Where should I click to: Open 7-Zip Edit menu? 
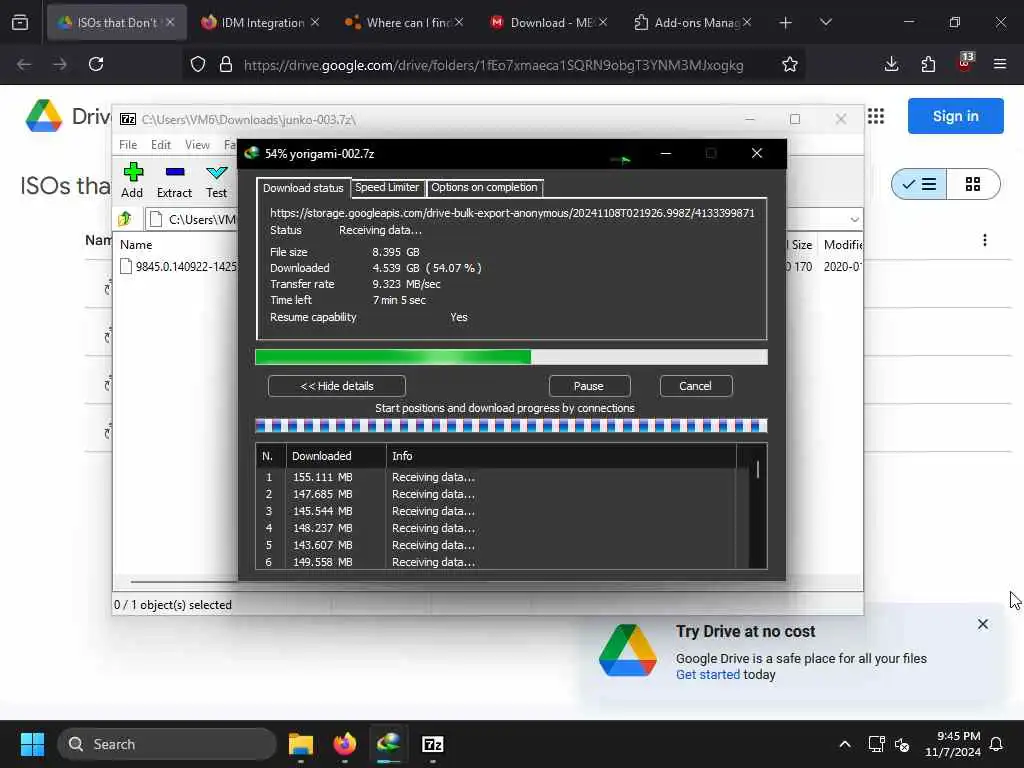pos(161,144)
